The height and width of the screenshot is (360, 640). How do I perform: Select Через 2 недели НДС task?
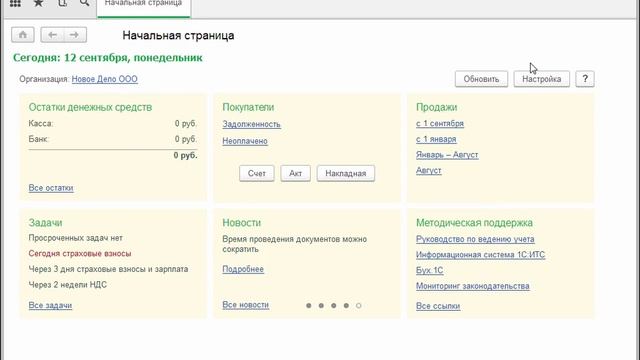[68, 285]
